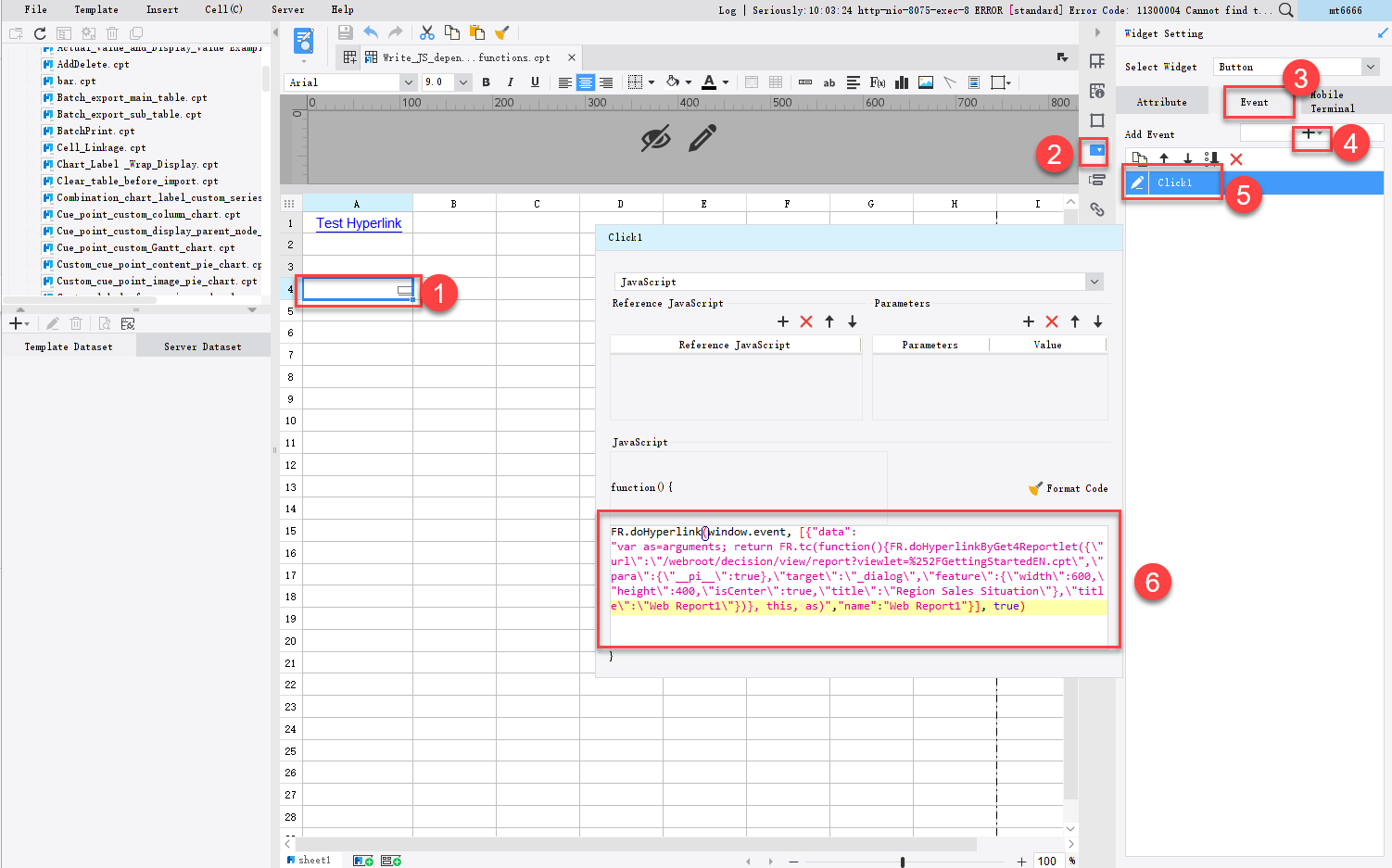
Task: Click the Format Code button
Action: pyautogui.click(x=1069, y=488)
